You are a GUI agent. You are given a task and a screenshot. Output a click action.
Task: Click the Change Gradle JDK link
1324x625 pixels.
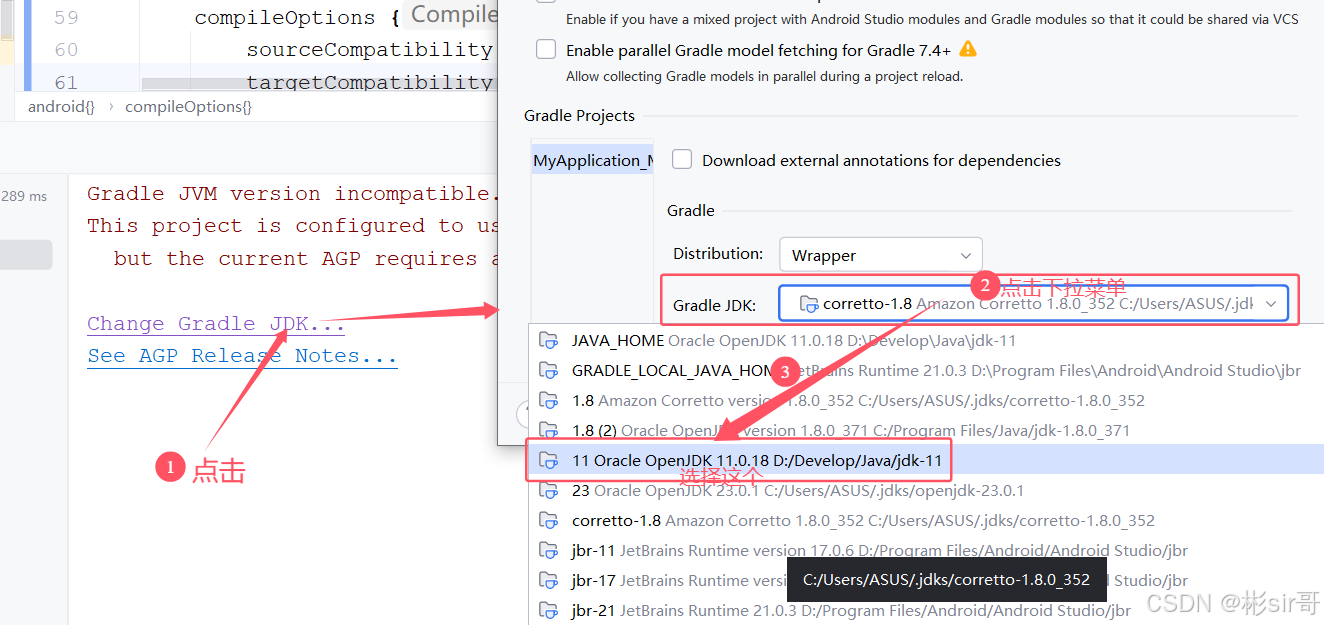pyautogui.click(x=213, y=323)
